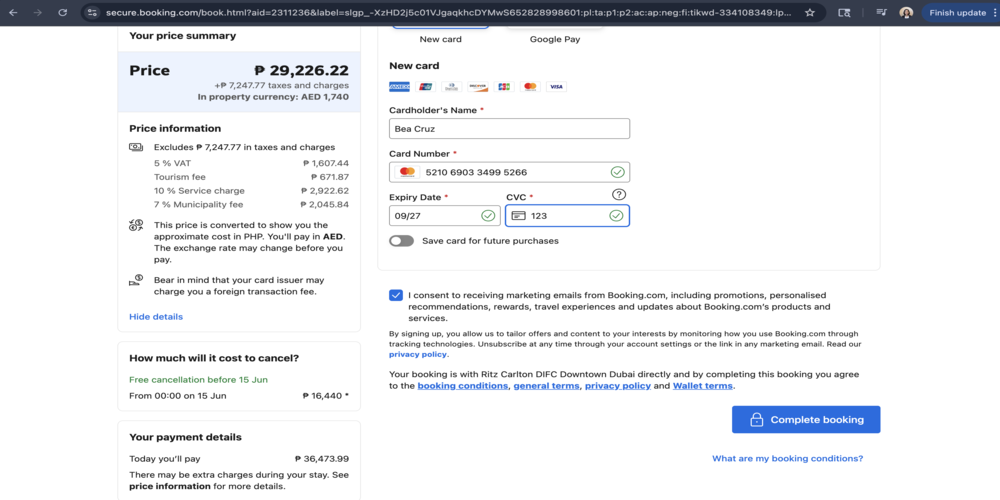Open the general terms link
This screenshot has height=500, width=1000.
click(547, 386)
